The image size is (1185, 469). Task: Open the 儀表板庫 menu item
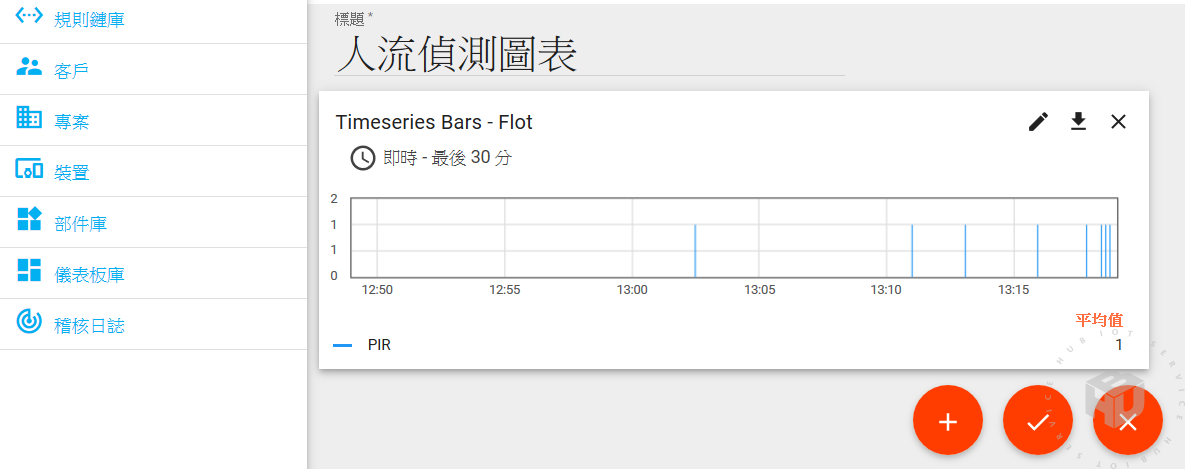90,274
